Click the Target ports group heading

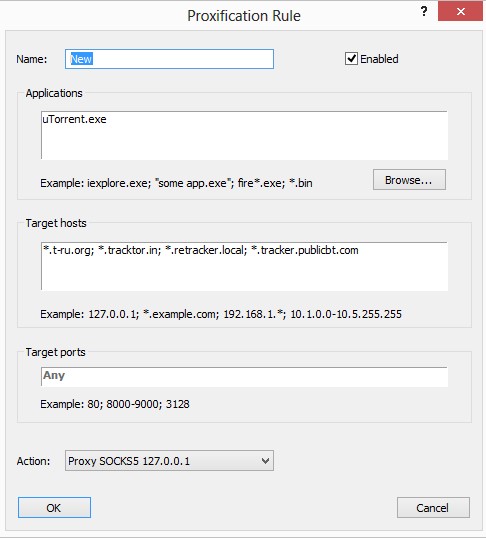pos(55,352)
